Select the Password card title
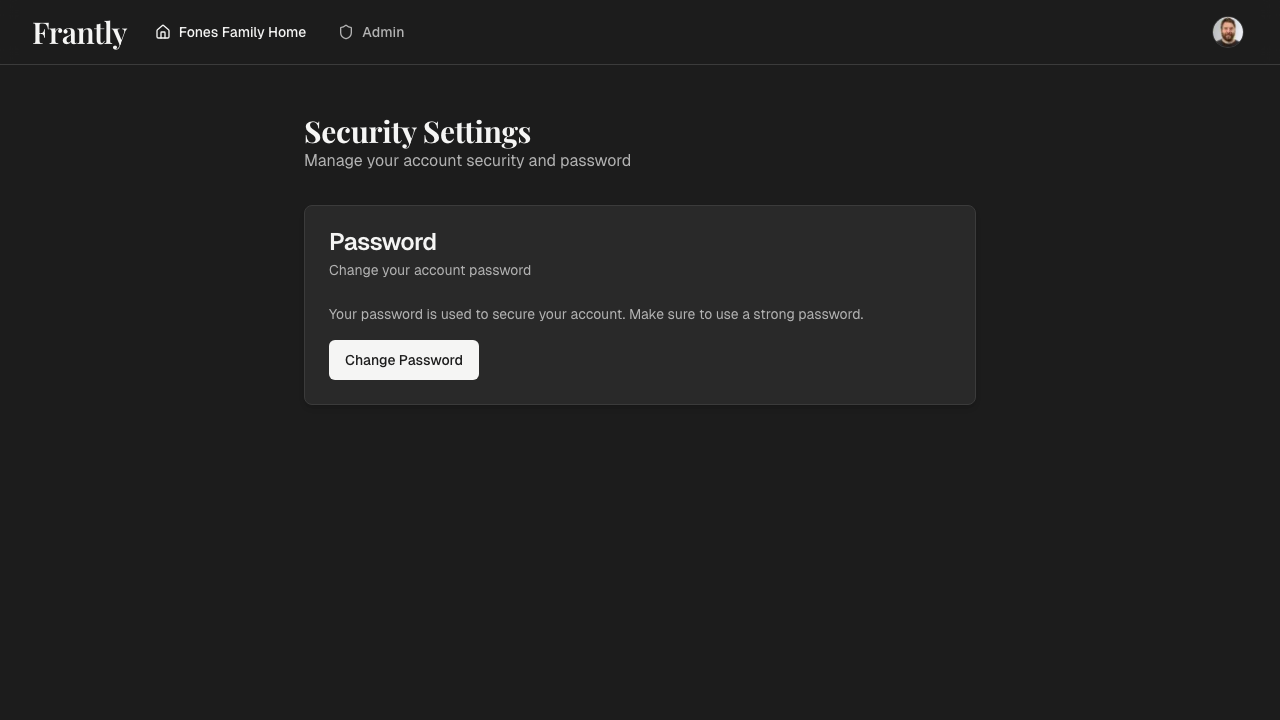Screen dimensions: 1280x720 382,242
